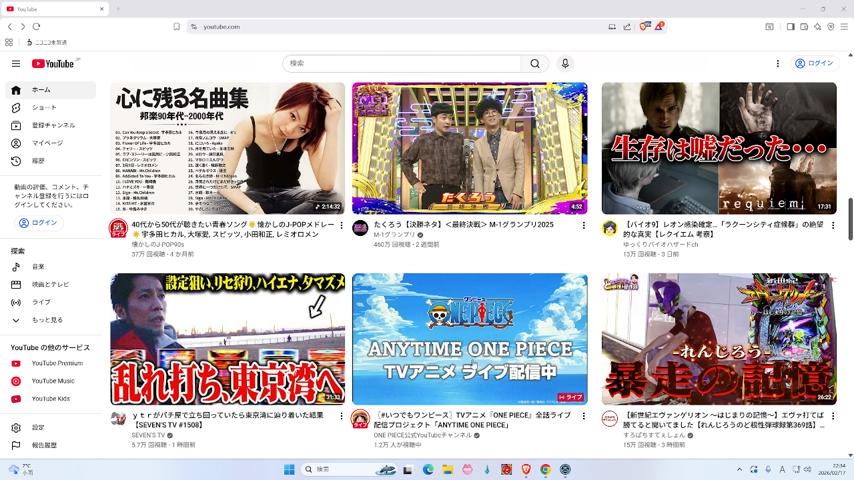Open more options for ANYTIME ONE PIECE video
This screenshot has width=854, height=480.
[583, 416]
